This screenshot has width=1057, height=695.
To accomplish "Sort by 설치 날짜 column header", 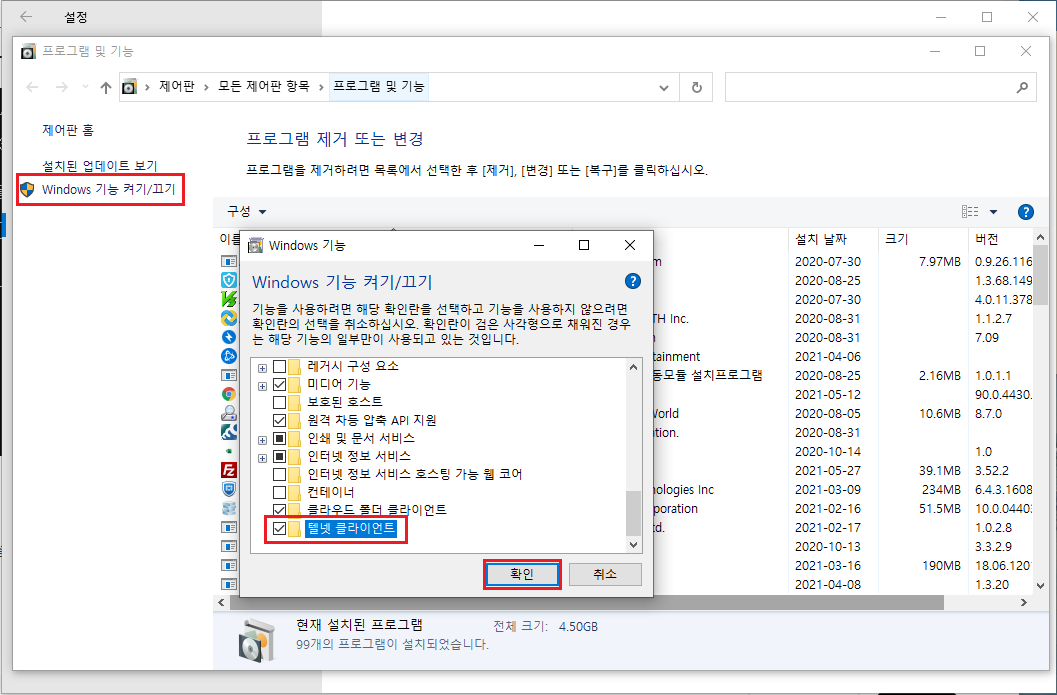I will click(x=833, y=239).
